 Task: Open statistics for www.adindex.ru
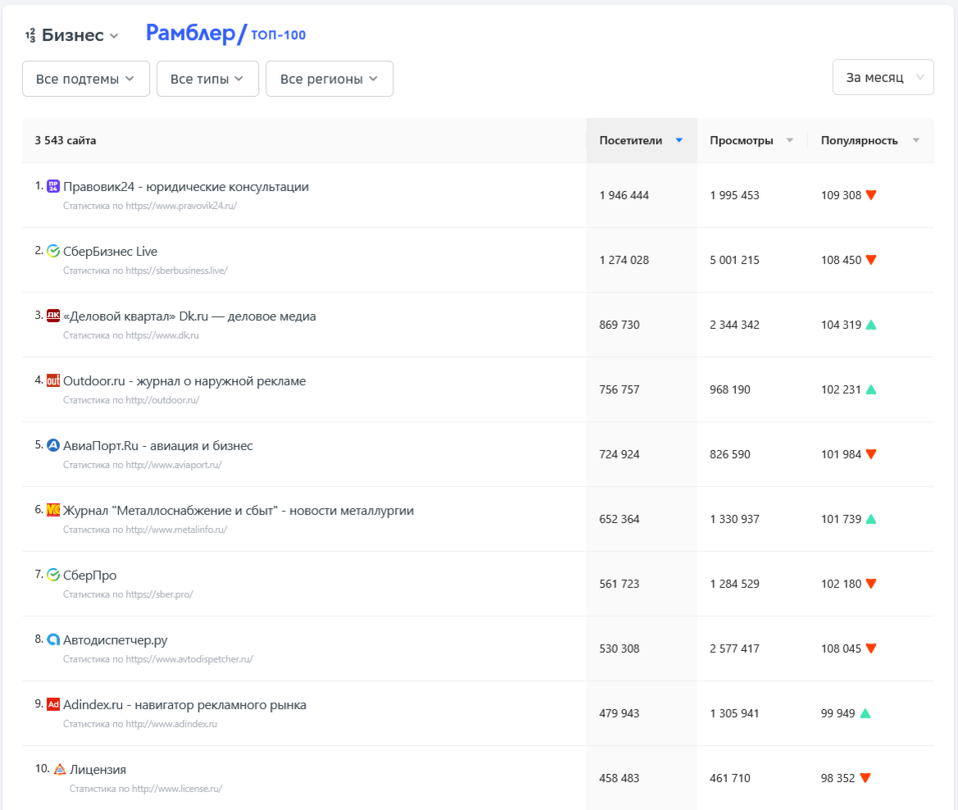click(x=140, y=724)
